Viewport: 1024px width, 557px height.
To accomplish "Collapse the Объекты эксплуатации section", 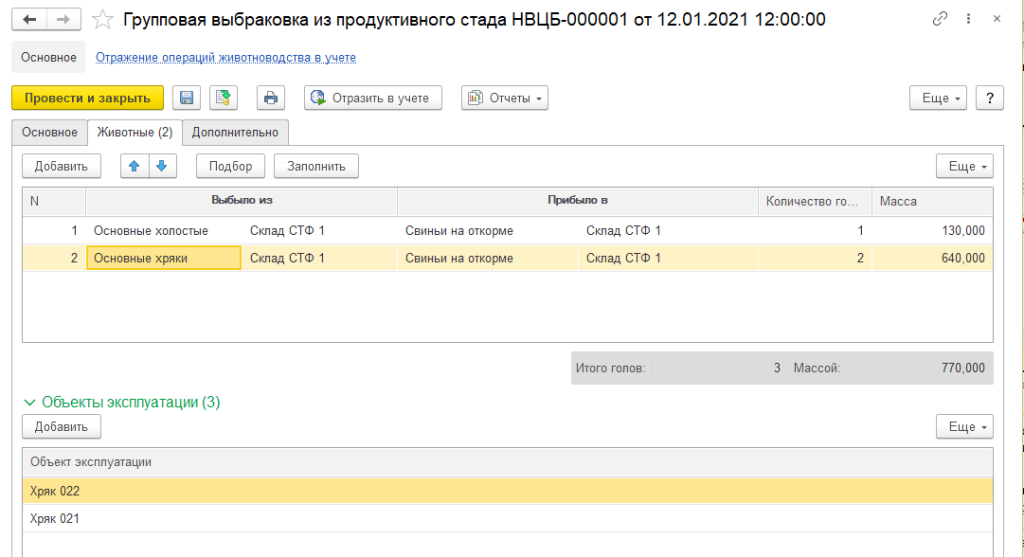I will [x=29, y=402].
